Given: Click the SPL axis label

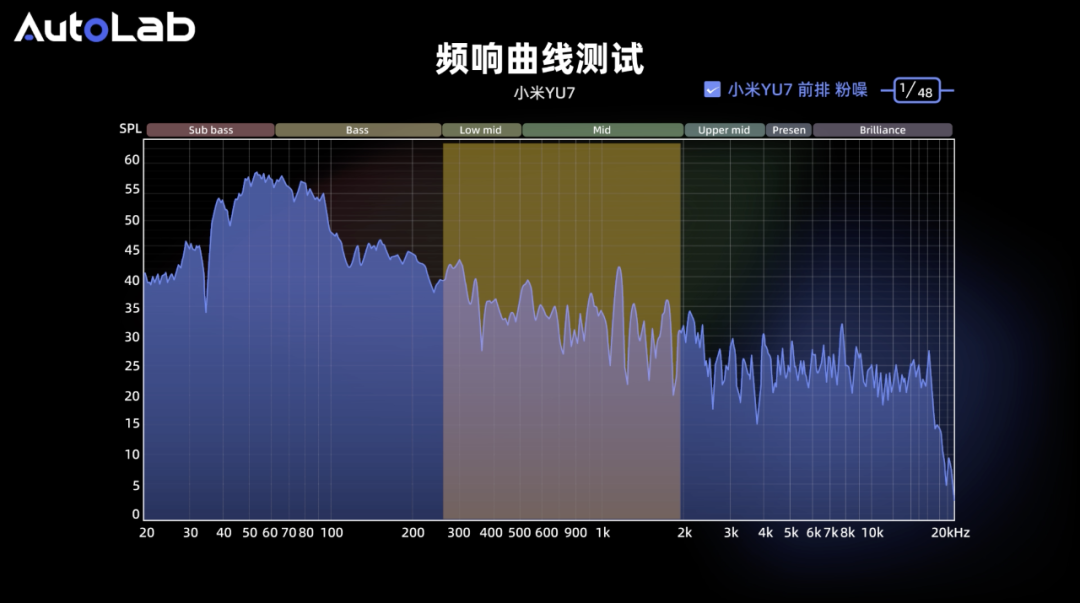Looking at the screenshot, I should [x=130, y=129].
